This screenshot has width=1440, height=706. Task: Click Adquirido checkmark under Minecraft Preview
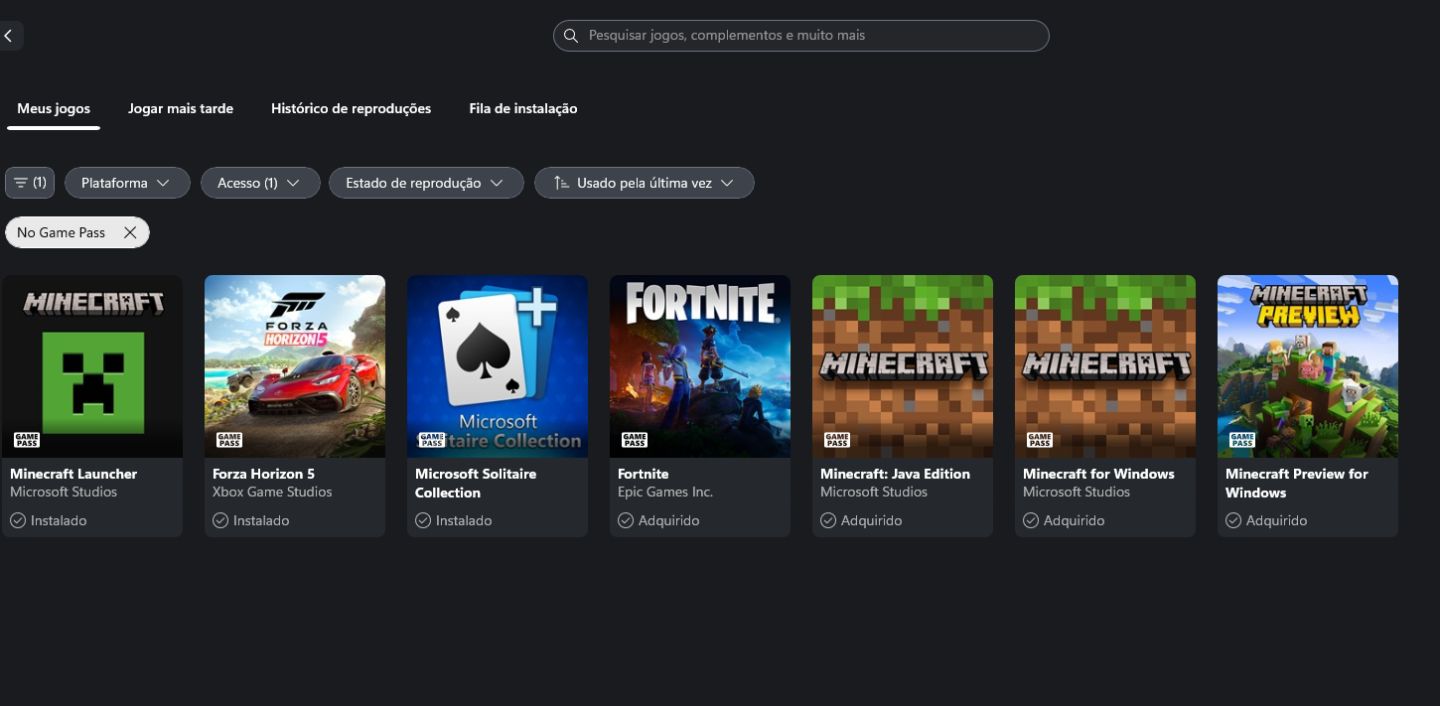1233,520
